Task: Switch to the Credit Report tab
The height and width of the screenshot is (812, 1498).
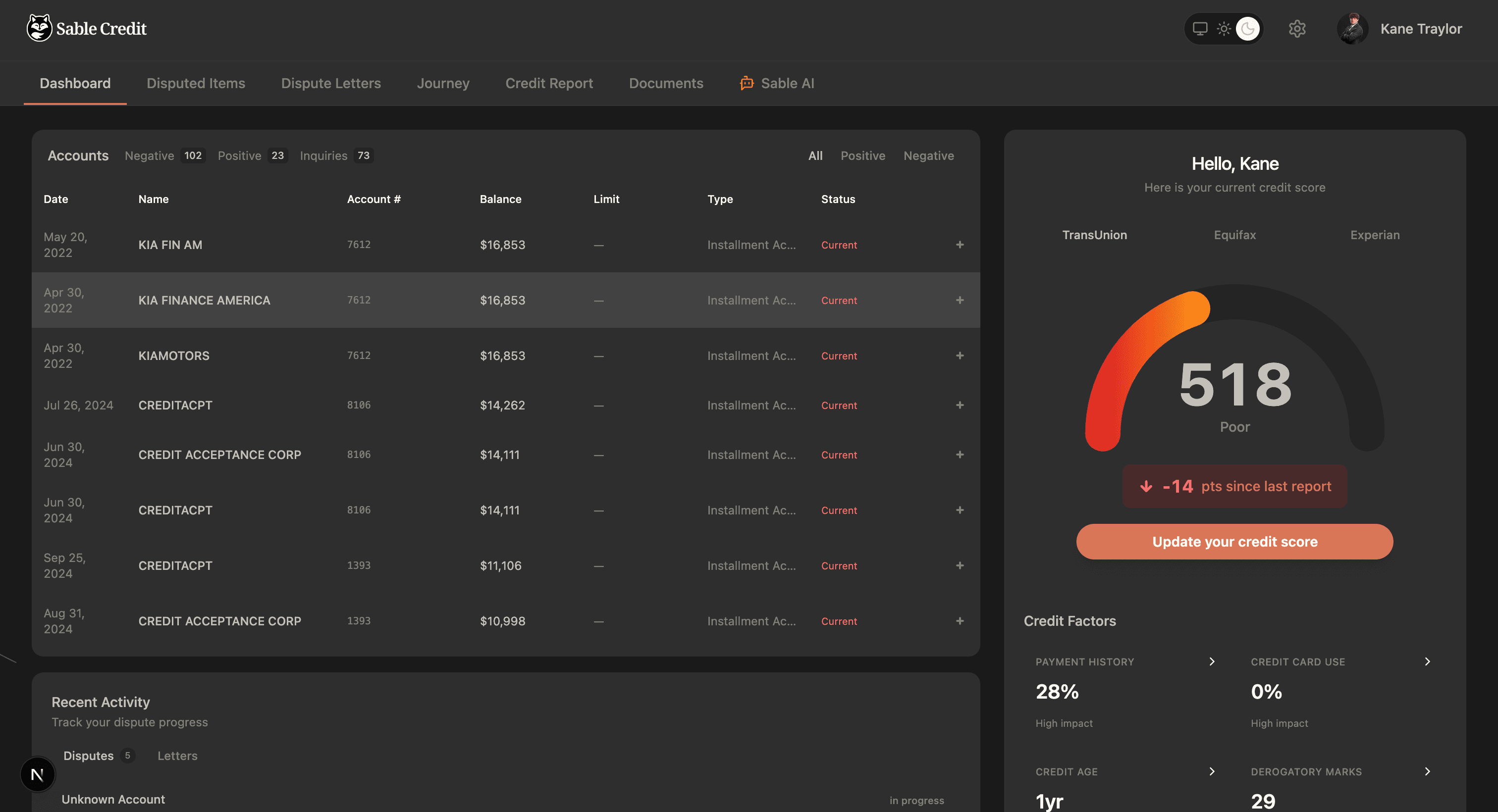Action: click(x=549, y=83)
